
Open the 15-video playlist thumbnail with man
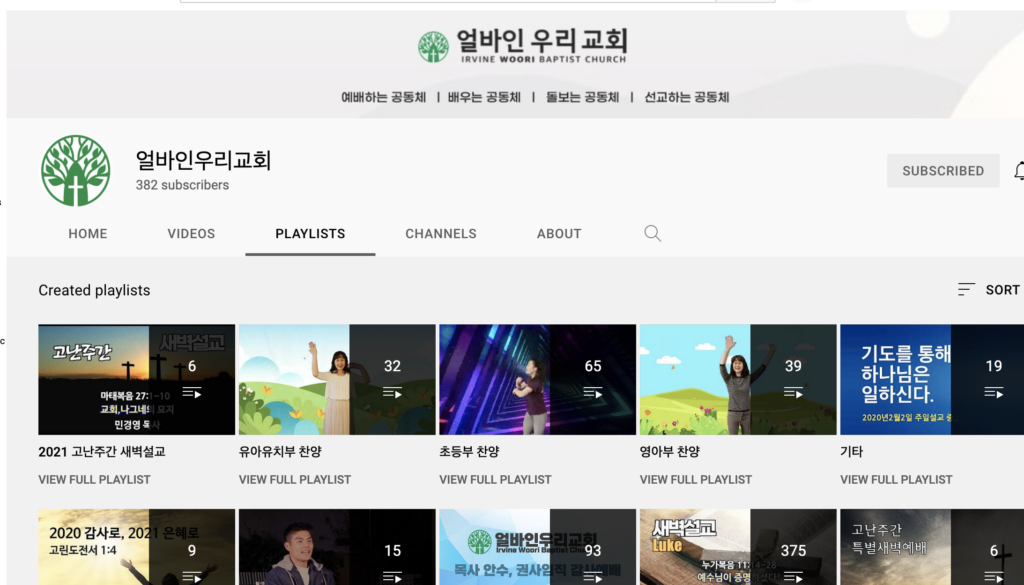tap(337, 547)
